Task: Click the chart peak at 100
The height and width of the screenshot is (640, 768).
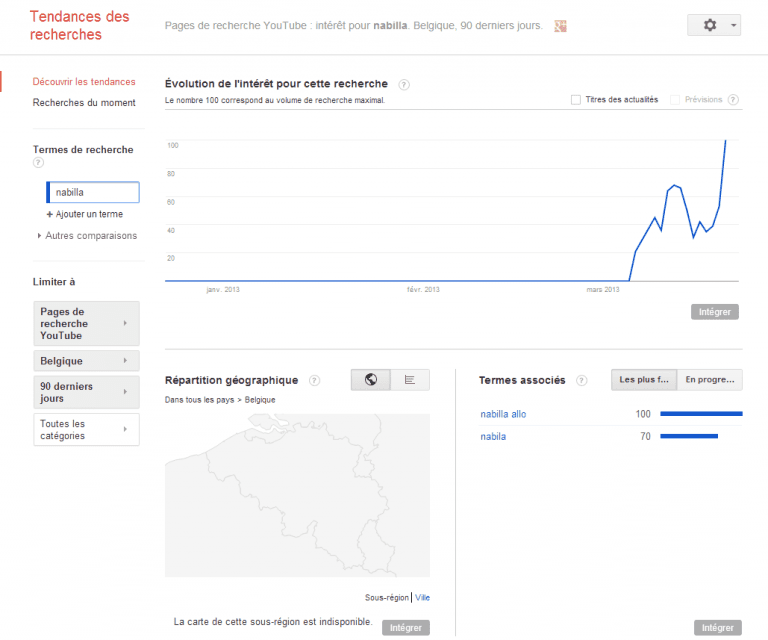Action: [x=725, y=141]
